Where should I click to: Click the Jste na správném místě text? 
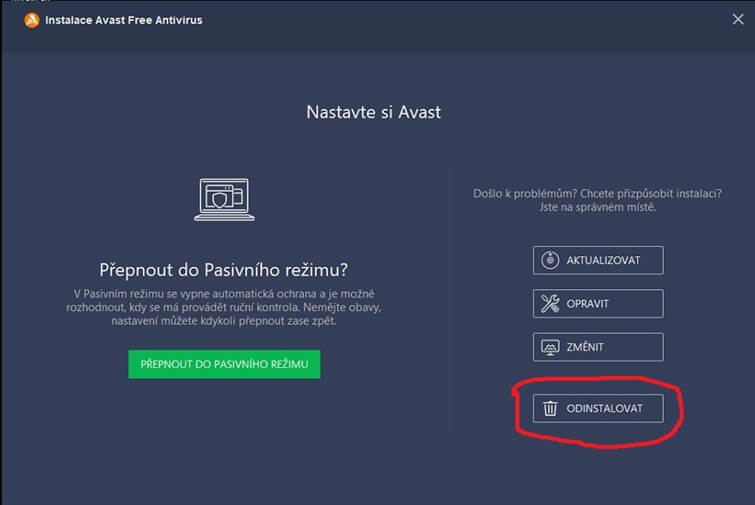click(597, 207)
